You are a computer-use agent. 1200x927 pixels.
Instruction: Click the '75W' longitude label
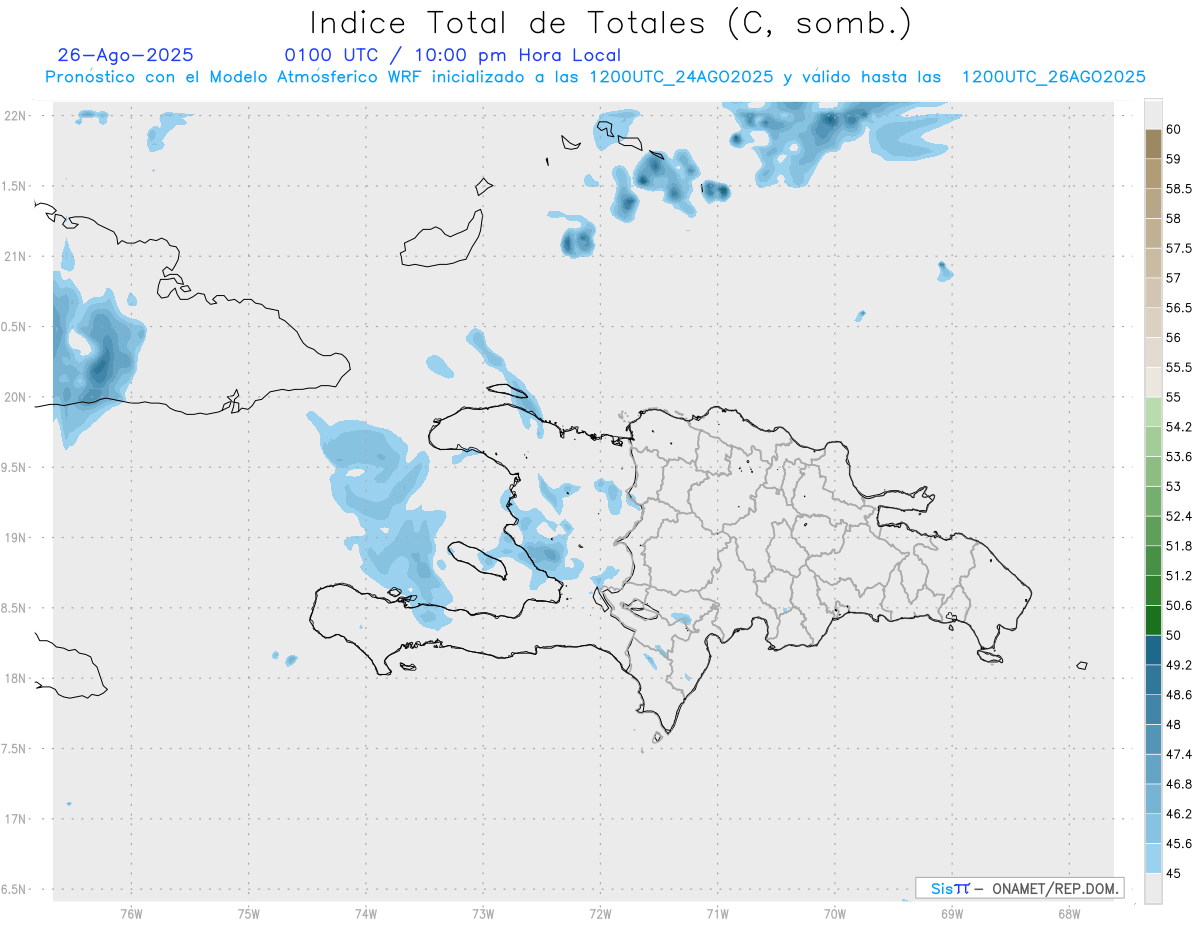click(x=248, y=913)
